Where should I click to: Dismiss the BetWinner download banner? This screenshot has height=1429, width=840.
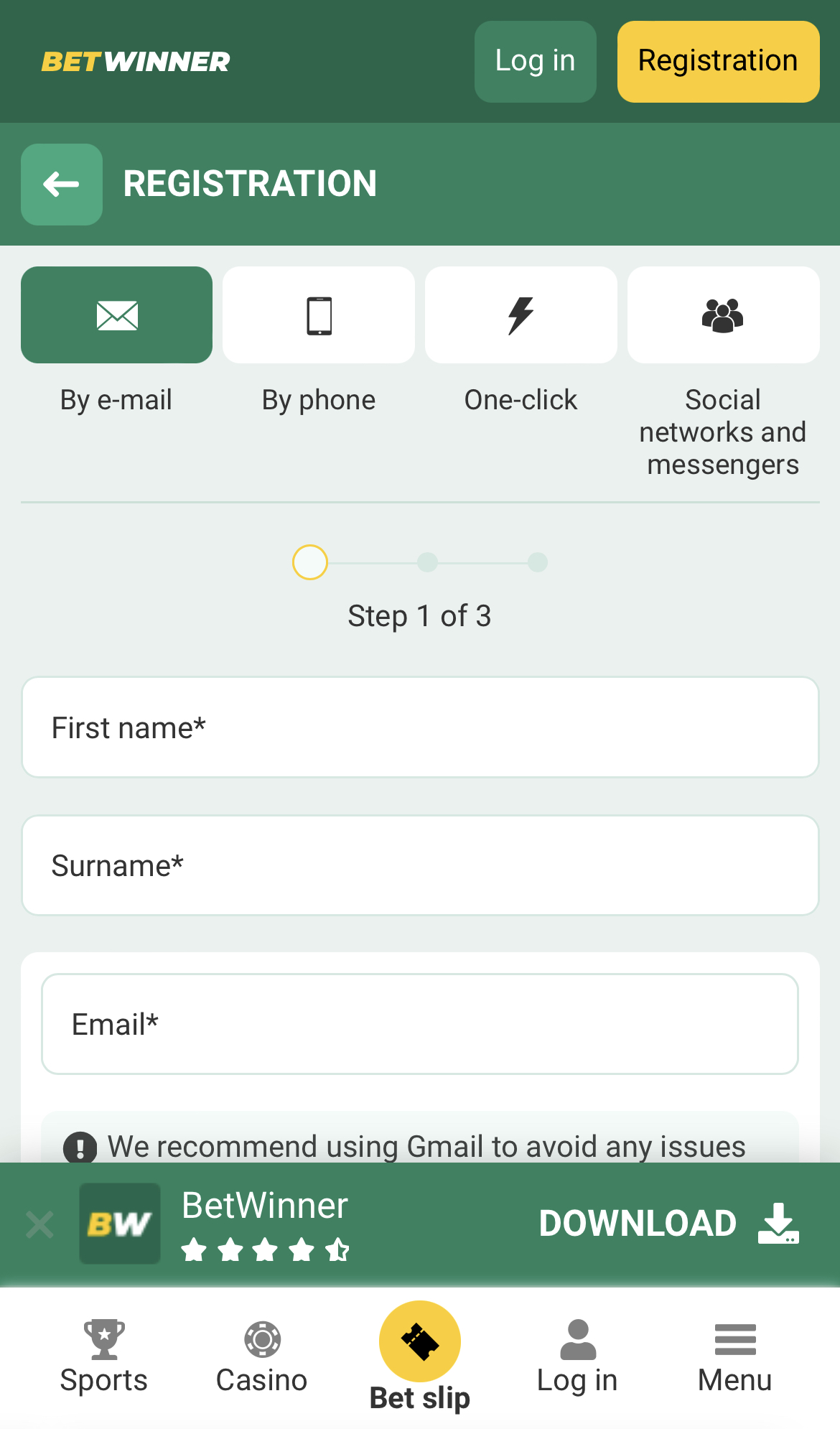point(39,1224)
